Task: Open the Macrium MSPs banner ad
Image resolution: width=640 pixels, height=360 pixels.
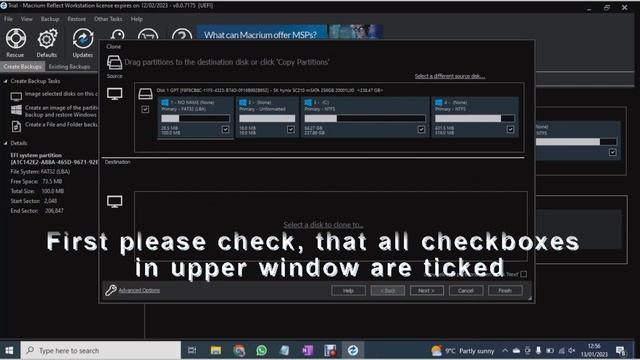Action: (x=290, y=32)
